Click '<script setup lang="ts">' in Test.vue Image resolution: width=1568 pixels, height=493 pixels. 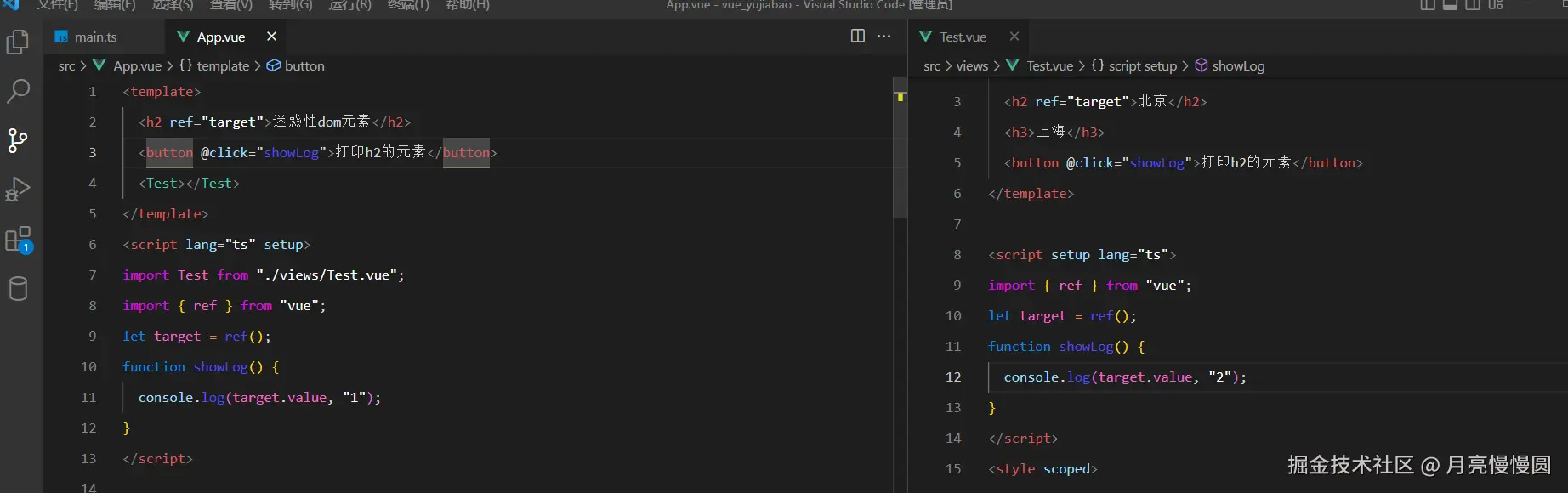tap(1082, 254)
